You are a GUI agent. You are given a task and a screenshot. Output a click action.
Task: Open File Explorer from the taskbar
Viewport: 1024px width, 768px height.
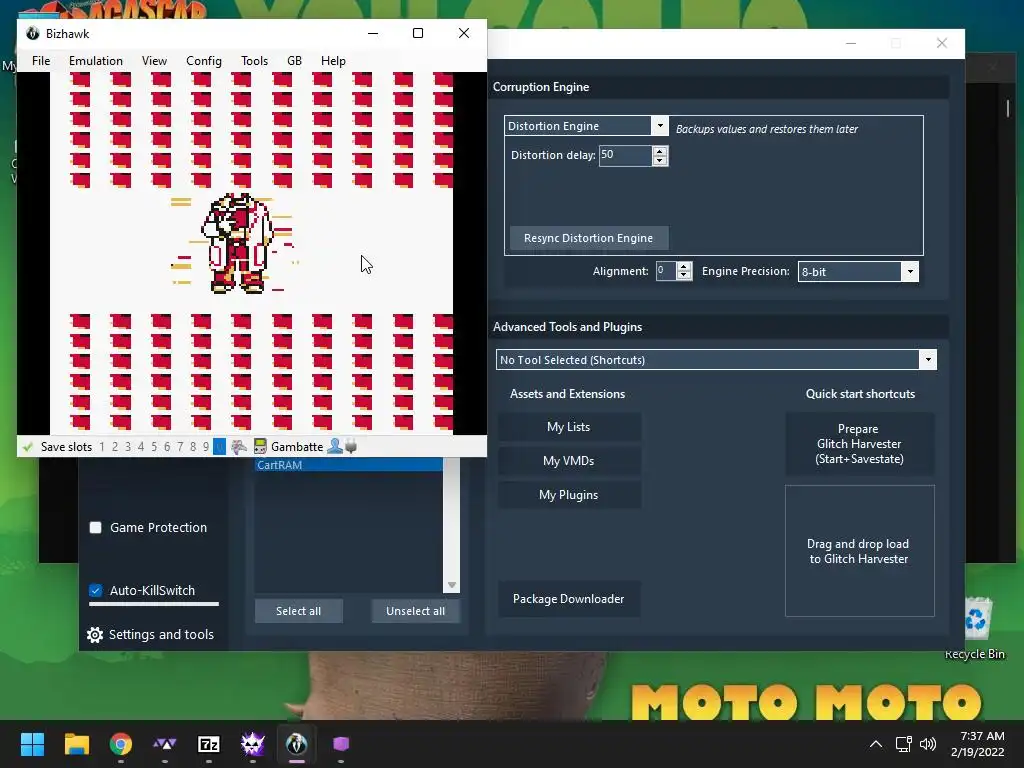pos(76,744)
